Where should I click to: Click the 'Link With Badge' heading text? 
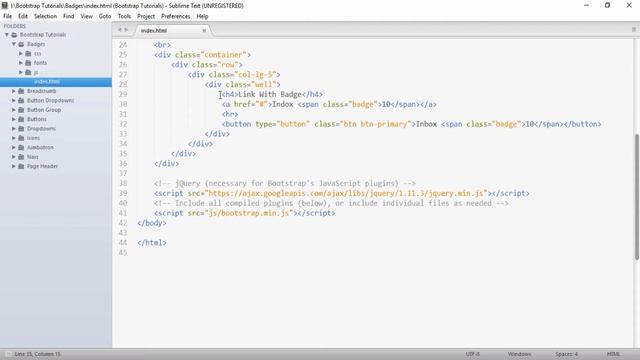tap(270, 94)
